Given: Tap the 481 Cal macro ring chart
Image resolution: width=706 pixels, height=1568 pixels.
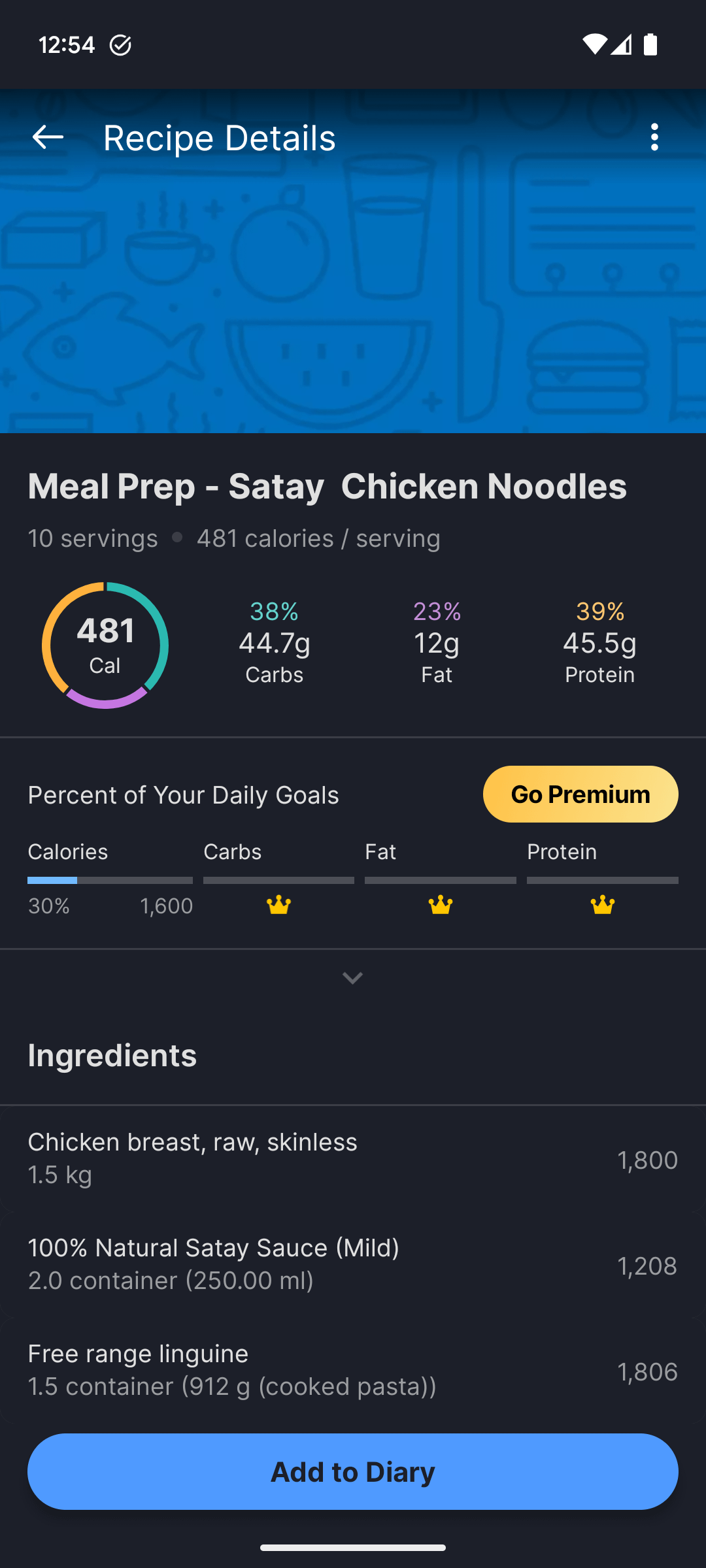Looking at the screenshot, I should [x=105, y=645].
